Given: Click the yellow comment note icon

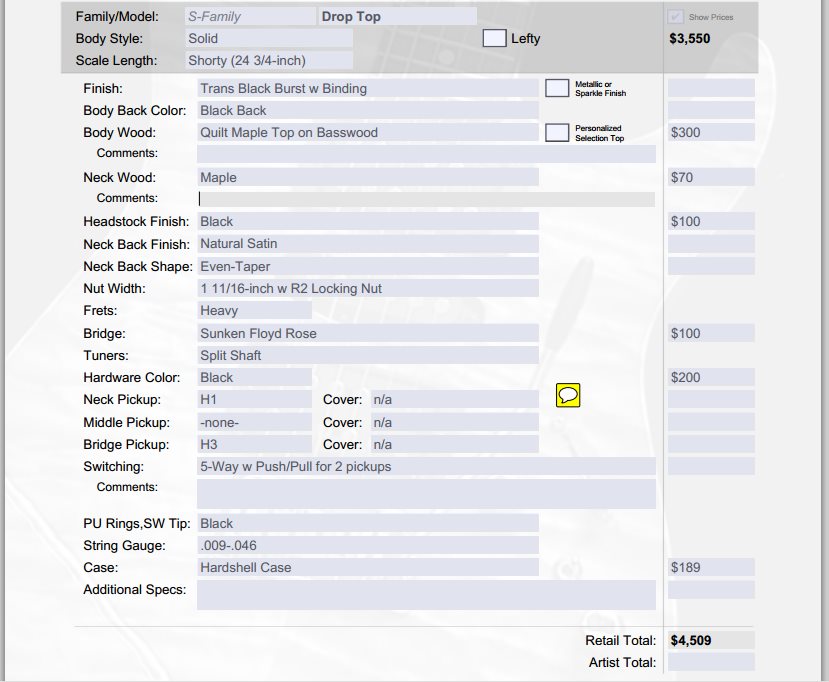Looking at the screenshot, I should click(567, 397).
